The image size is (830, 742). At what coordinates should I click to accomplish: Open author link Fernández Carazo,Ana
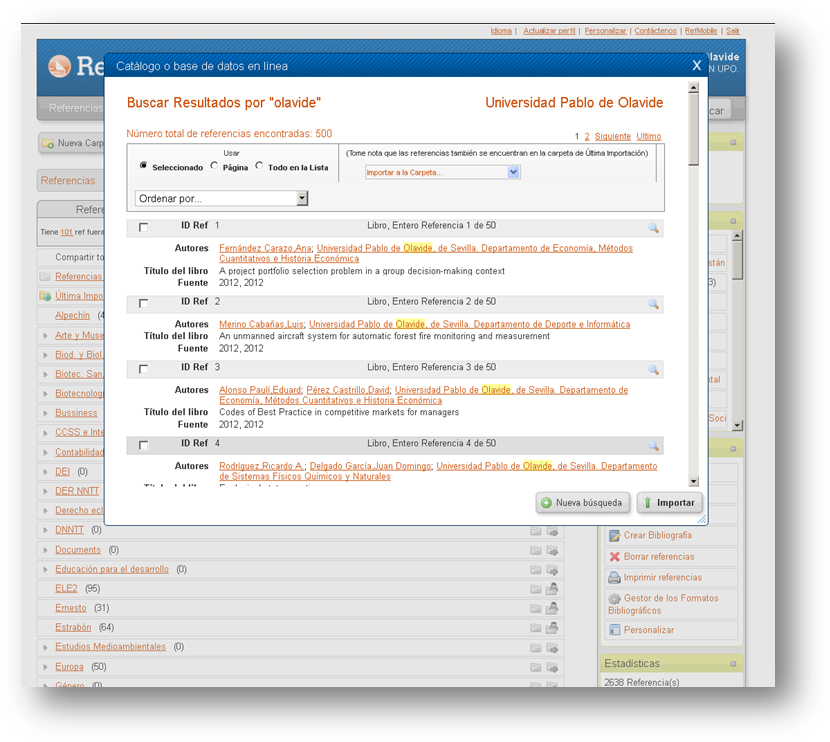click(x=265, y=248)
